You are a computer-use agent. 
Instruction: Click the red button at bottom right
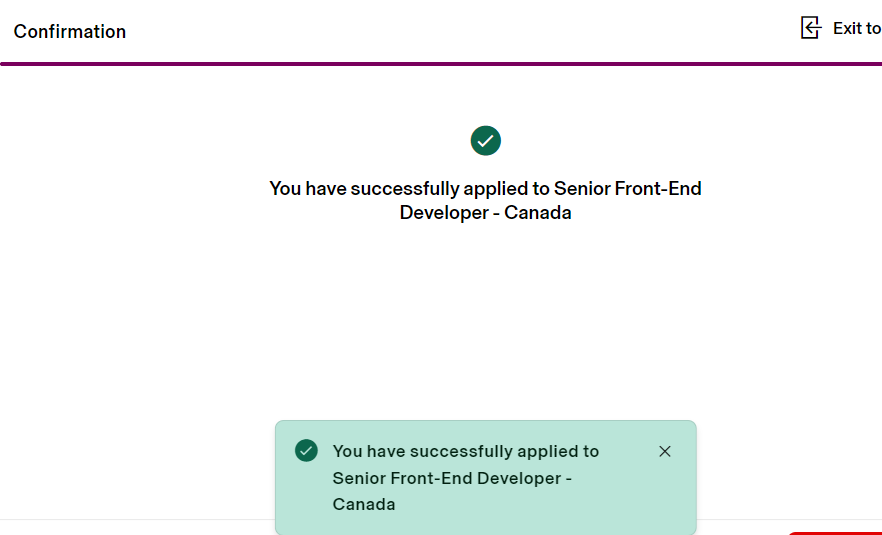click(835, 532)
